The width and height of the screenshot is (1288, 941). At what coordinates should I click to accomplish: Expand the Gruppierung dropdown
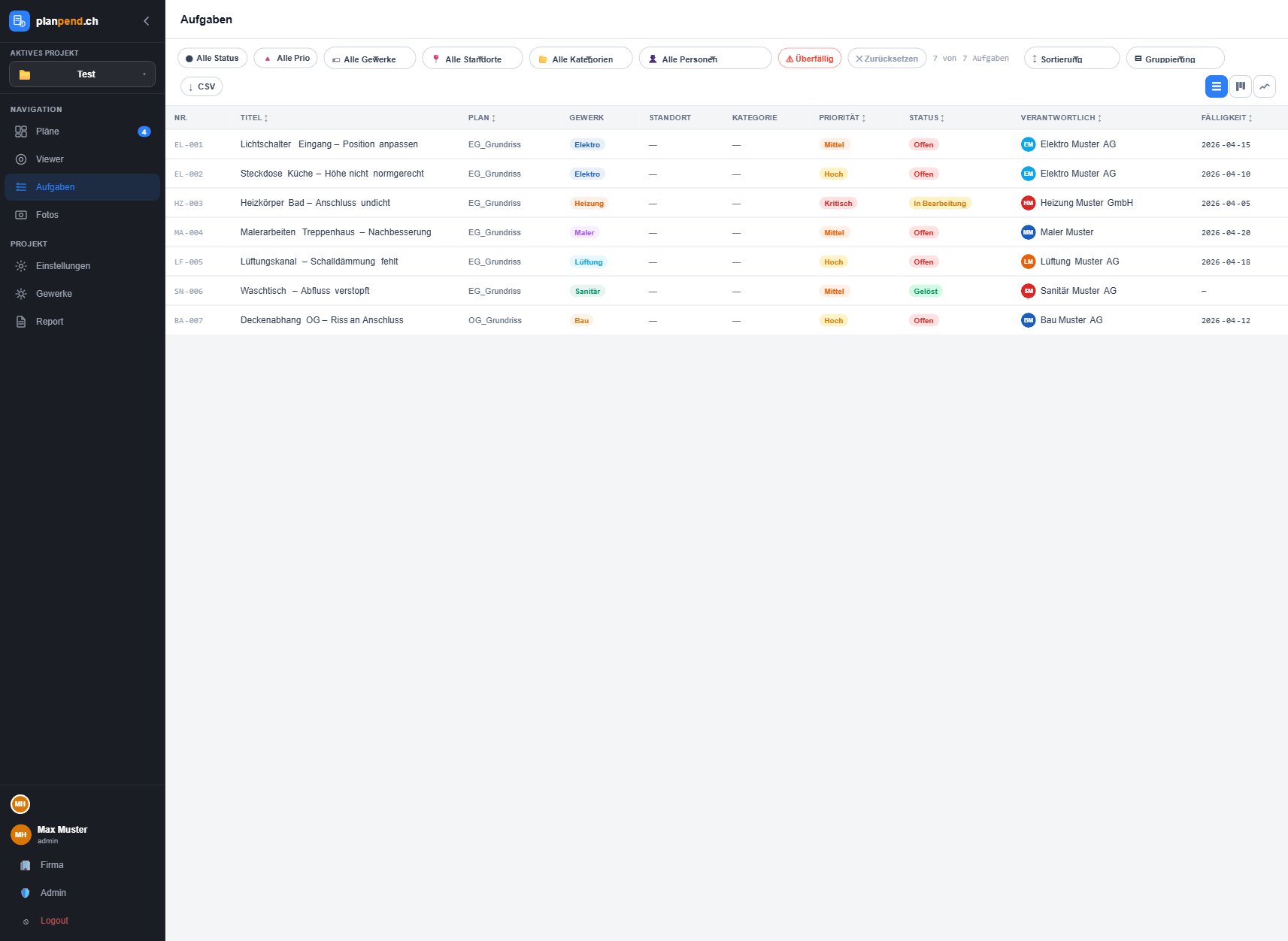coord(1174,59)
